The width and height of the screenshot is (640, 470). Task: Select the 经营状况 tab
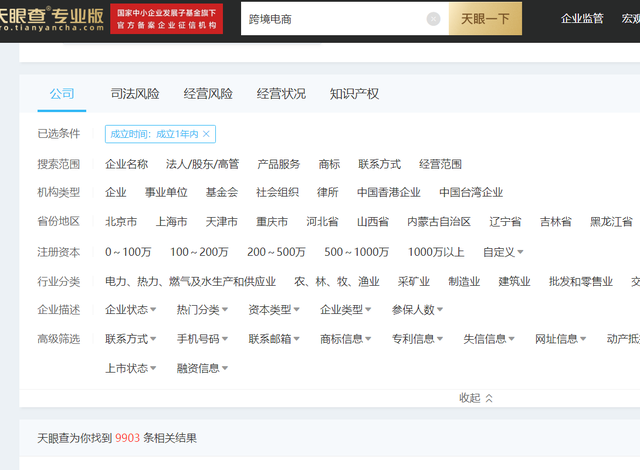pyautogui.click(x=281, y=94)
